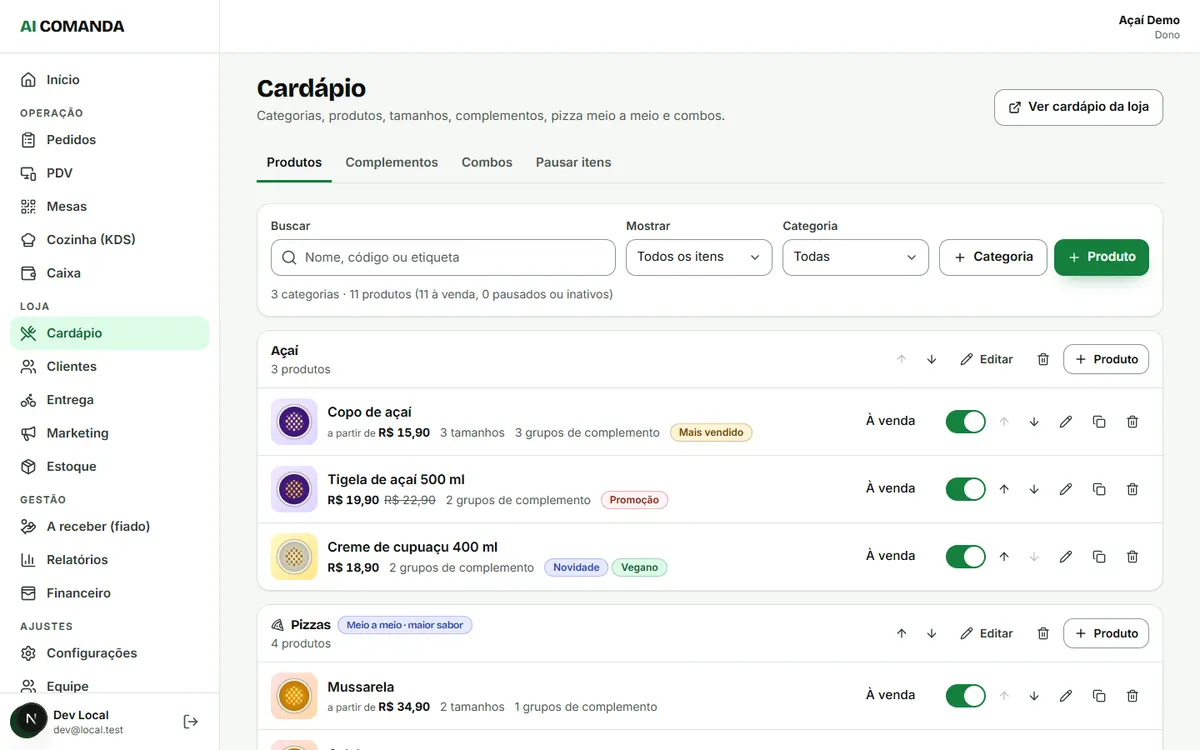Add a product to the Açaí category
This screenshot has height=750, width=1200.
1106,359
